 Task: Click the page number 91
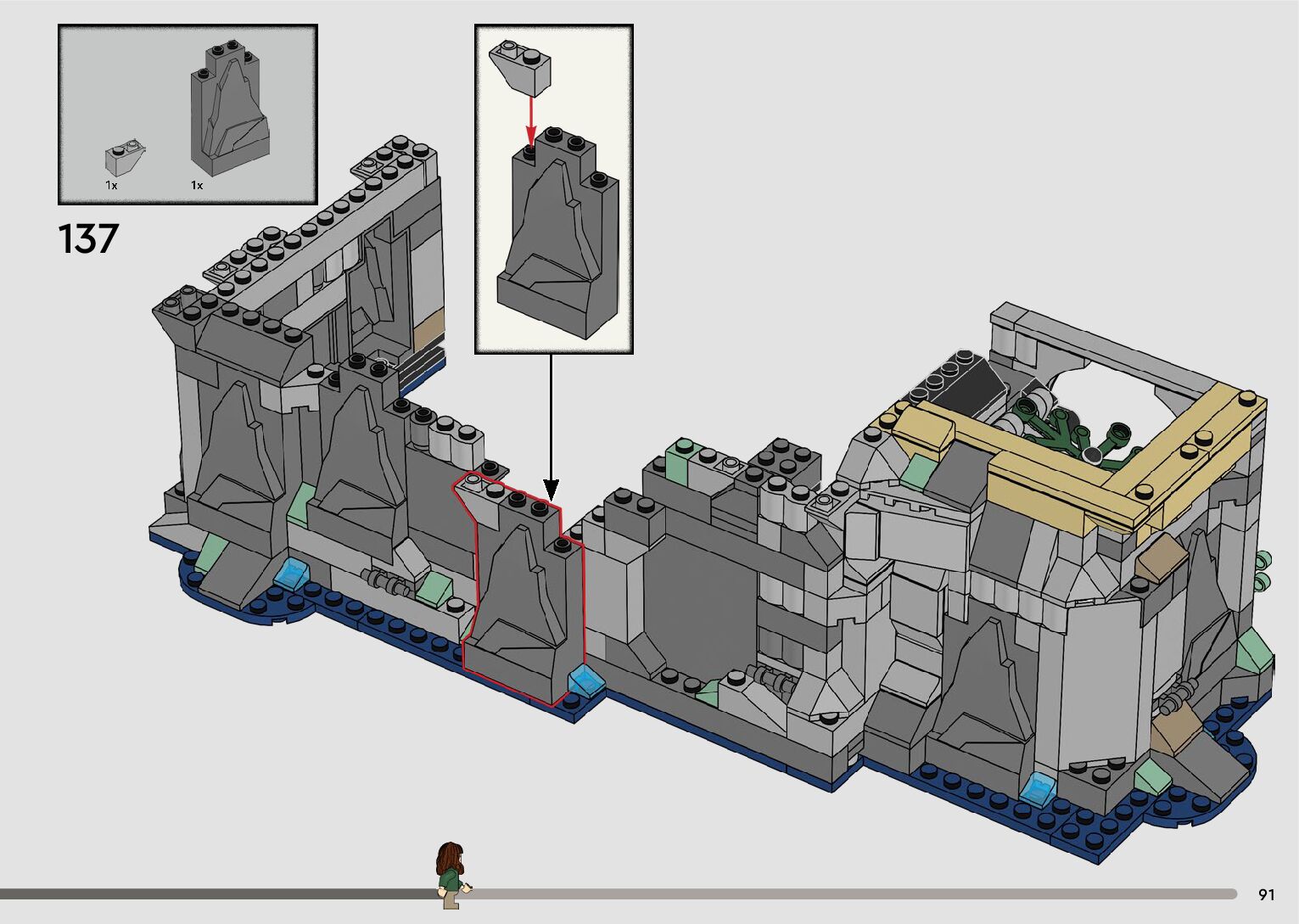click(x=1267, y=894)
